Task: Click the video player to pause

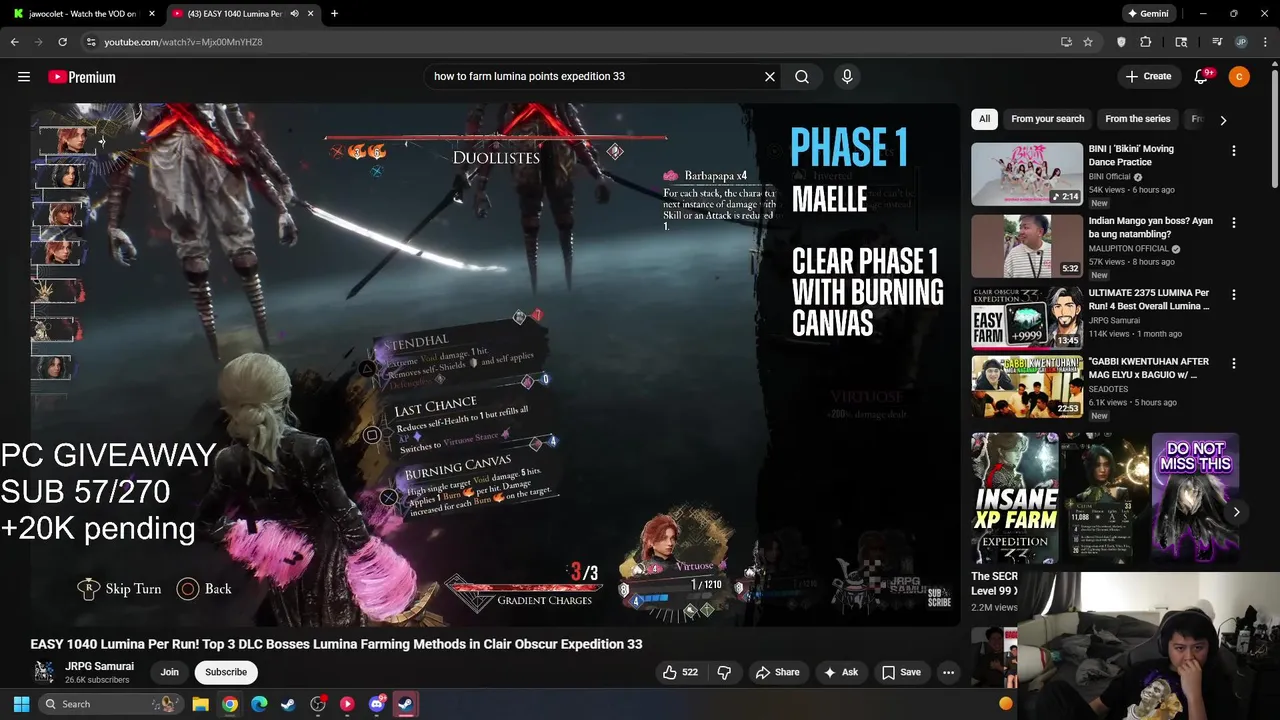Action: point(495,365)
